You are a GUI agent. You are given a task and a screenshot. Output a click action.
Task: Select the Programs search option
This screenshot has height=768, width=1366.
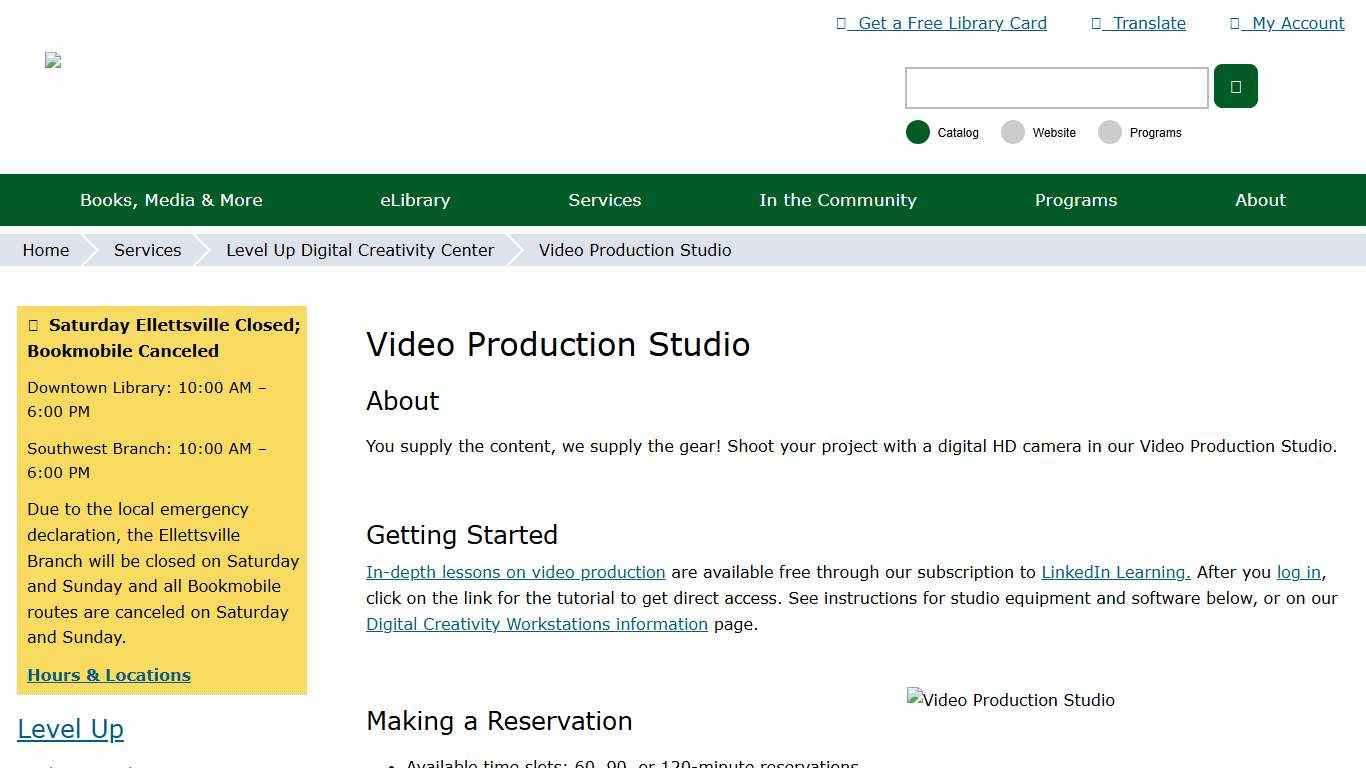pos(1110,132)
